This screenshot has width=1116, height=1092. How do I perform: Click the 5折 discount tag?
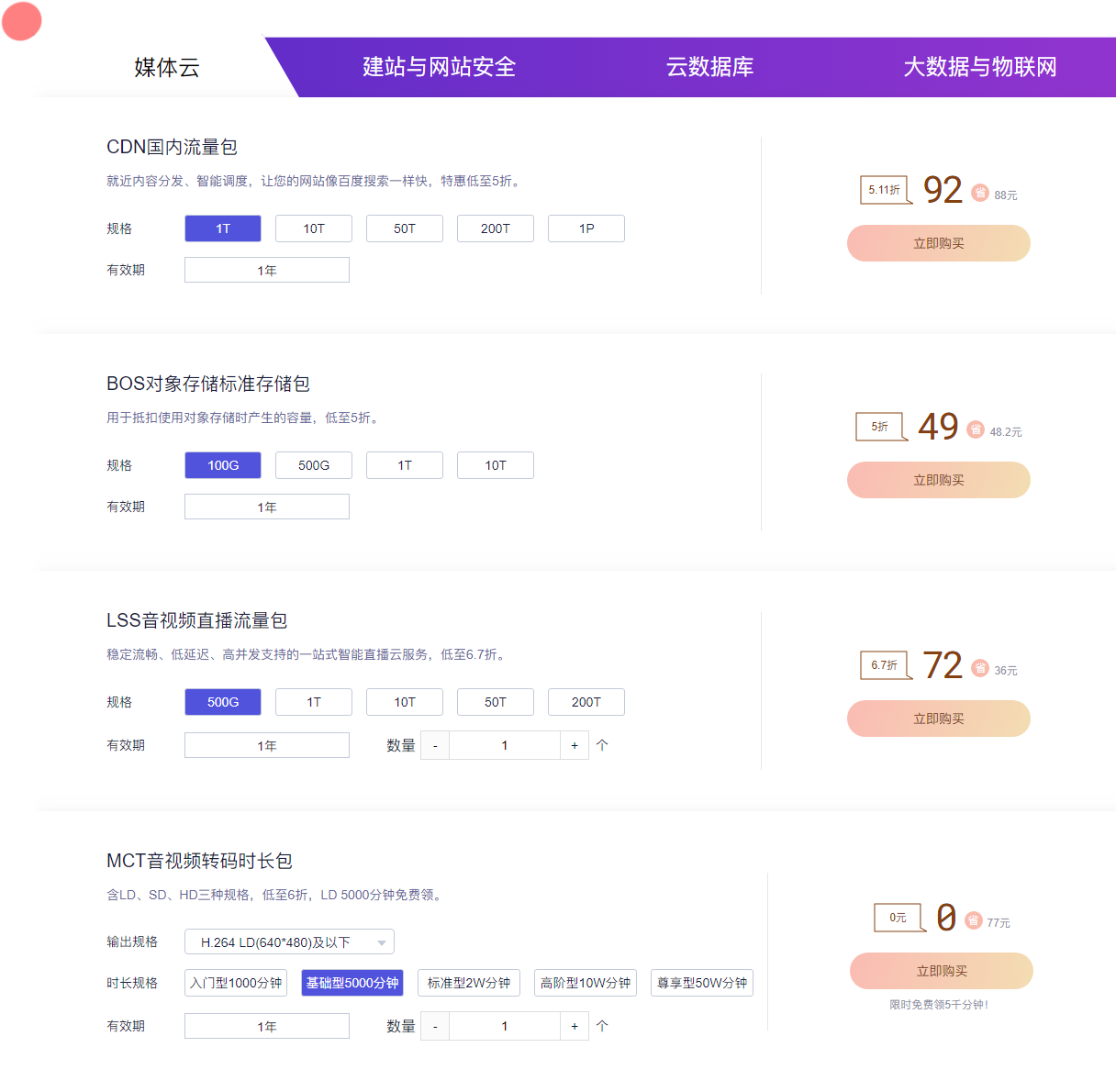tap(880, 427)
